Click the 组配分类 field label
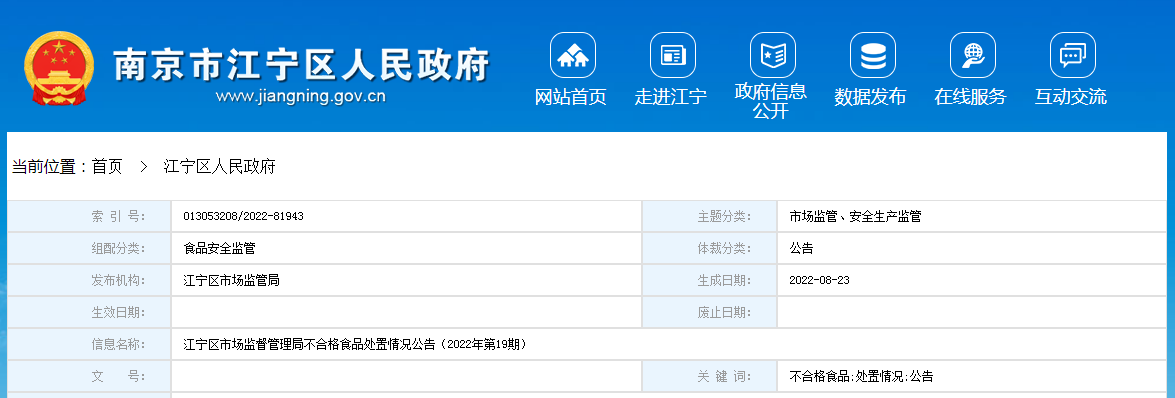 [118, 248]
